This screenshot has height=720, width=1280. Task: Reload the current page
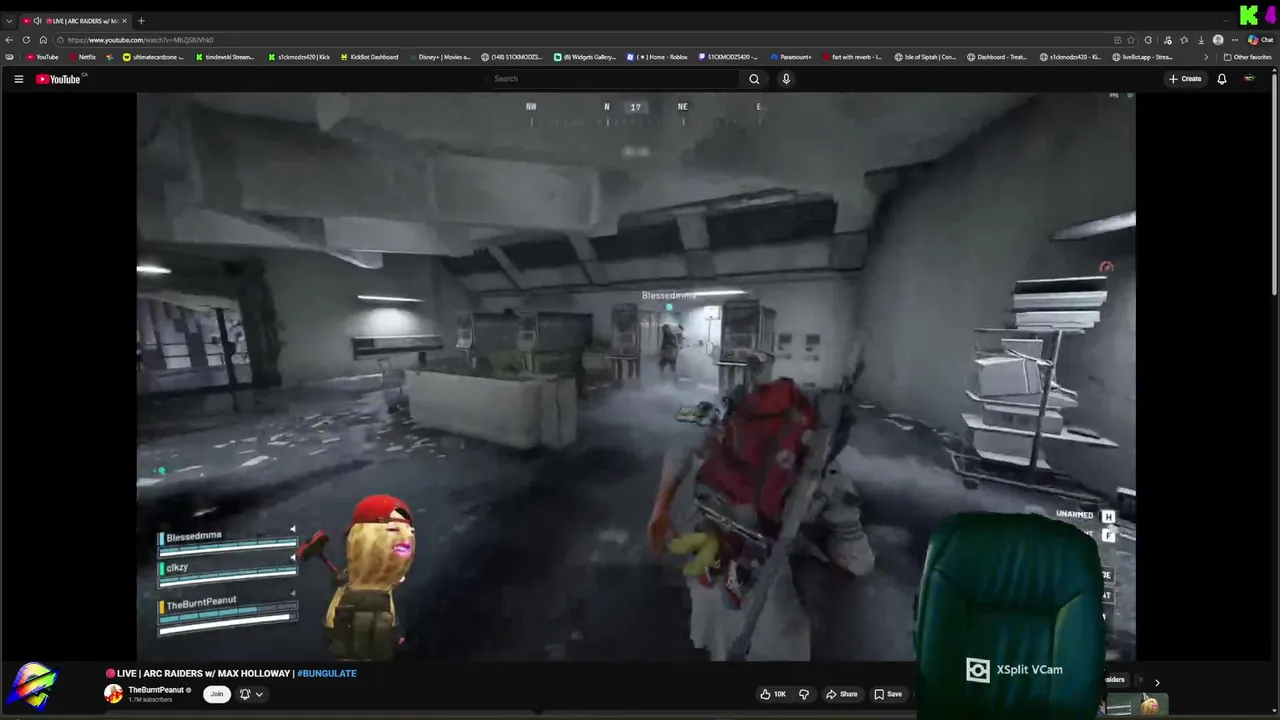click(27, 40)
